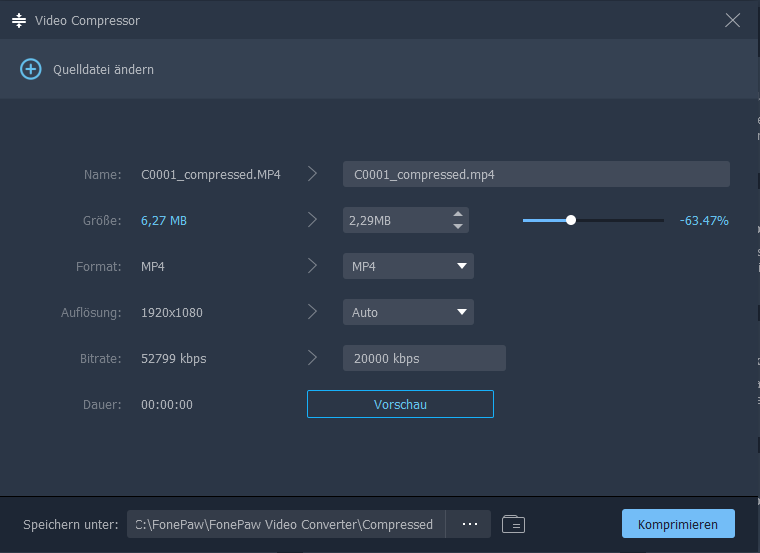Image resolution: width=760 pixels, height=553 pixels.
Task: Open the Auto resolution dropdown
Action: tap(461, 312)
